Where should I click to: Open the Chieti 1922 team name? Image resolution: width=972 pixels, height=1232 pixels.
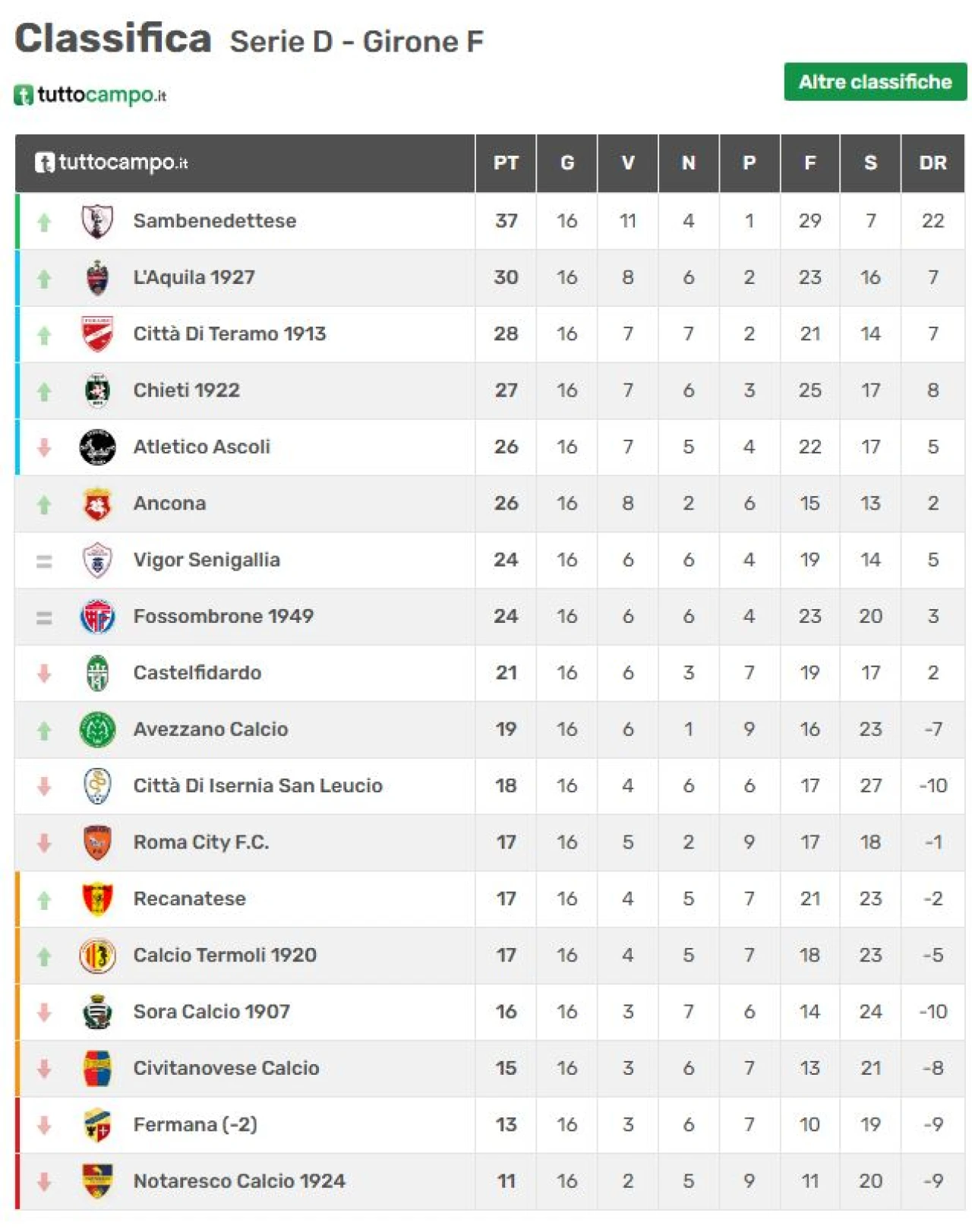pyautogui.click(x=187, y=390)
